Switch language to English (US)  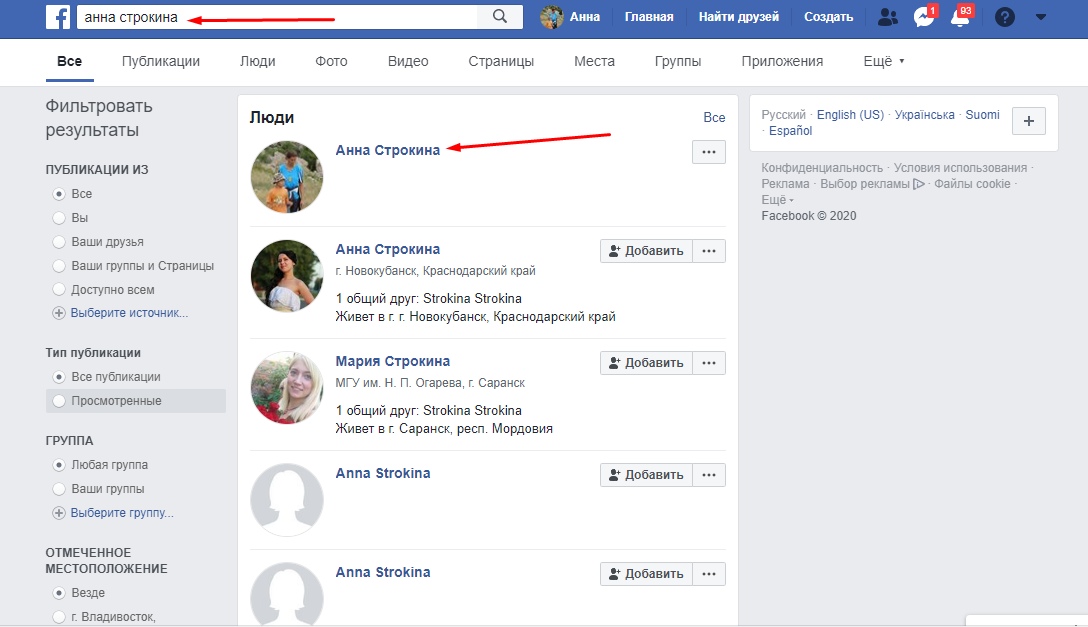tap(850, 114)
